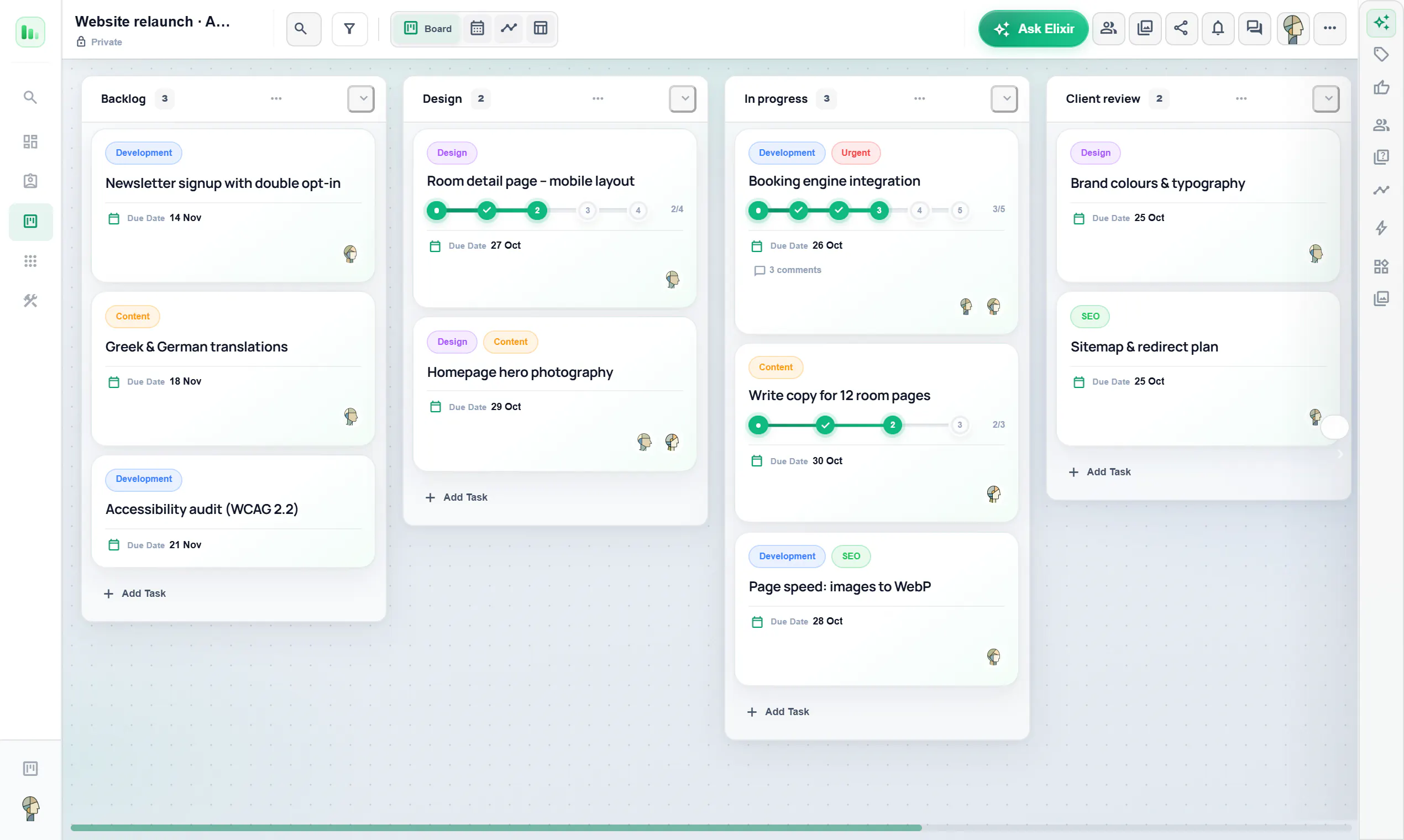Viewport: 1404px width, 840px height.
Task: Add Task in the Design column
Action: point(457,497)
